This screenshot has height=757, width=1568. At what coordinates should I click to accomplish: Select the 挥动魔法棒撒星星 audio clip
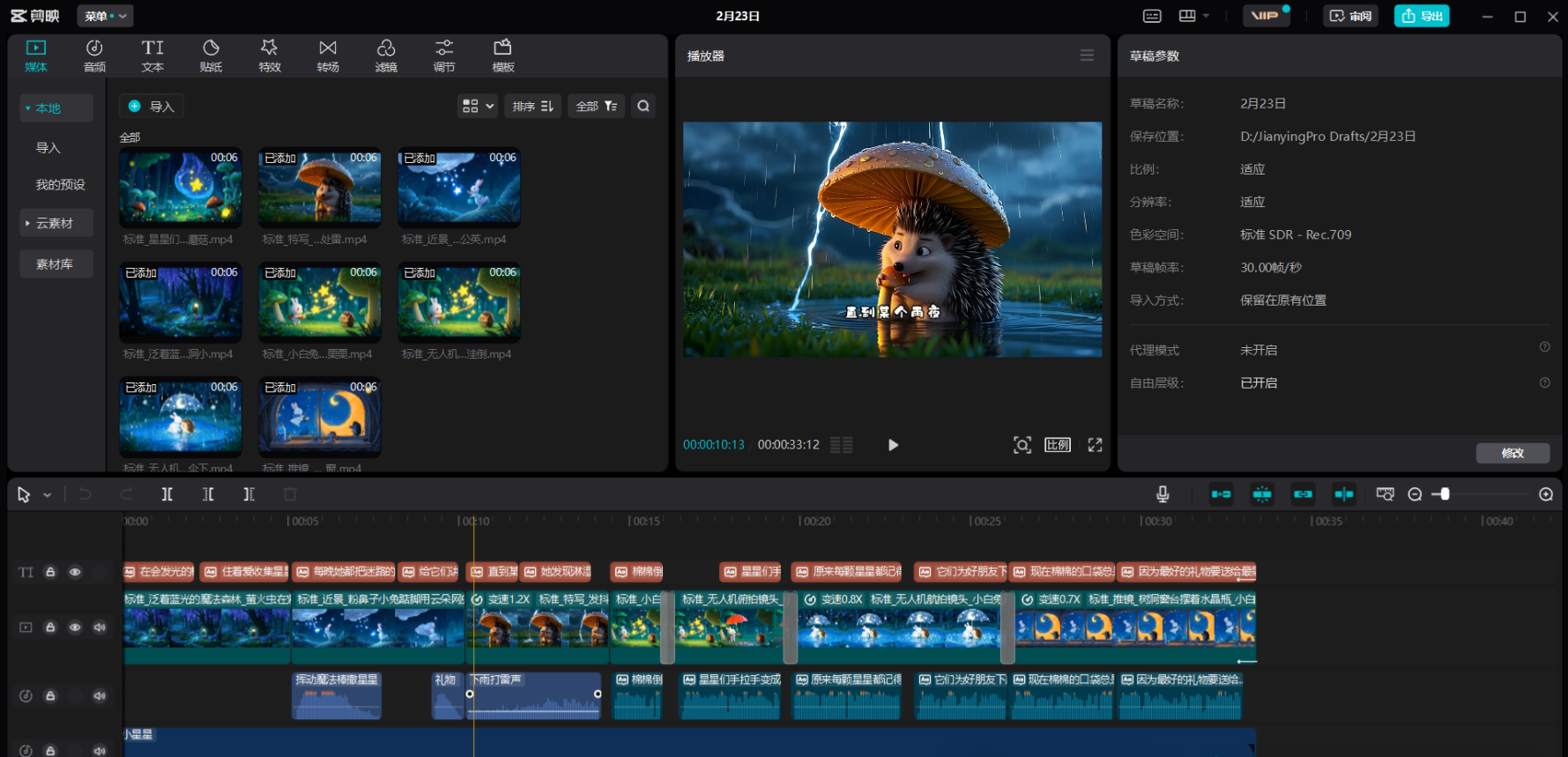[x=337, y=696]
